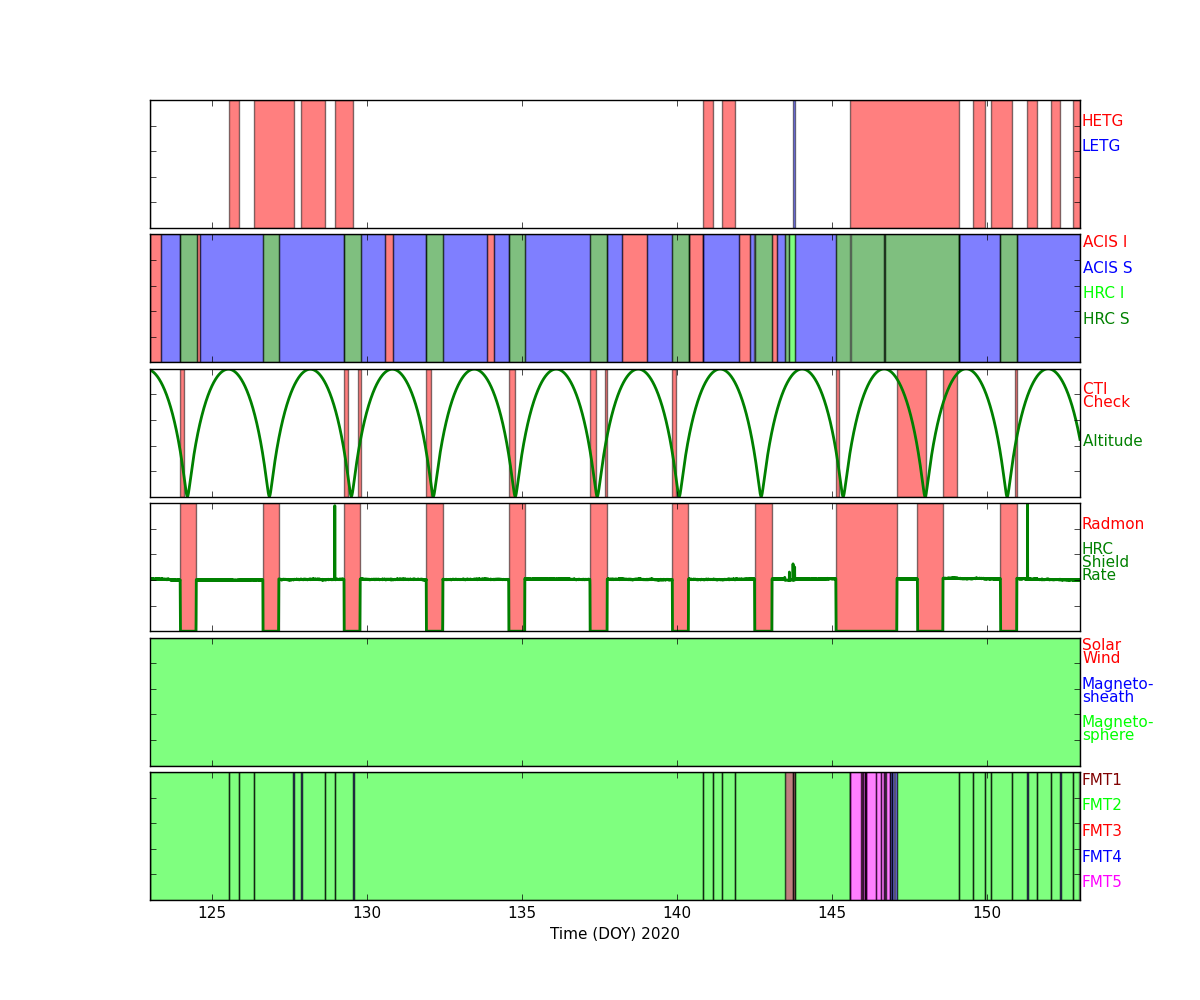The height and width of the screenshot is (1000, 1200).
Task: Click the FMT5 legend label
Action: coord(1101,882)
